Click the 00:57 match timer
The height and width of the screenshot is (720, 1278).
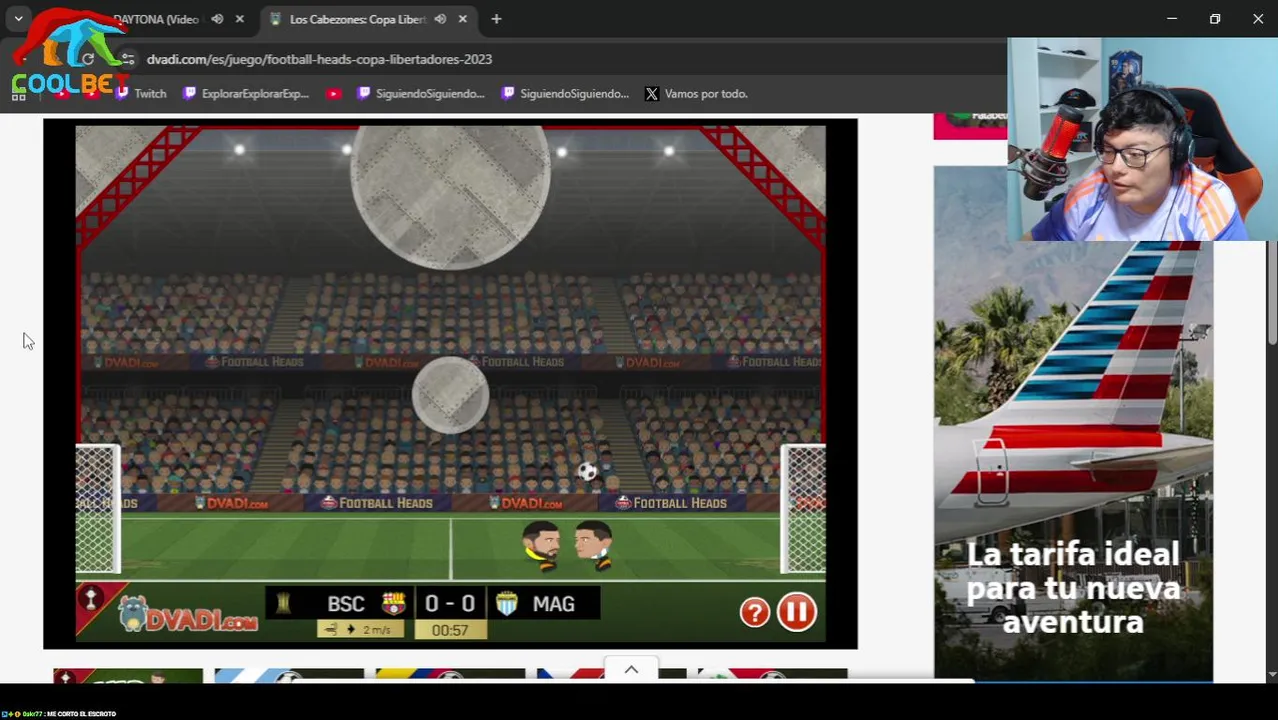coord(450,630)
